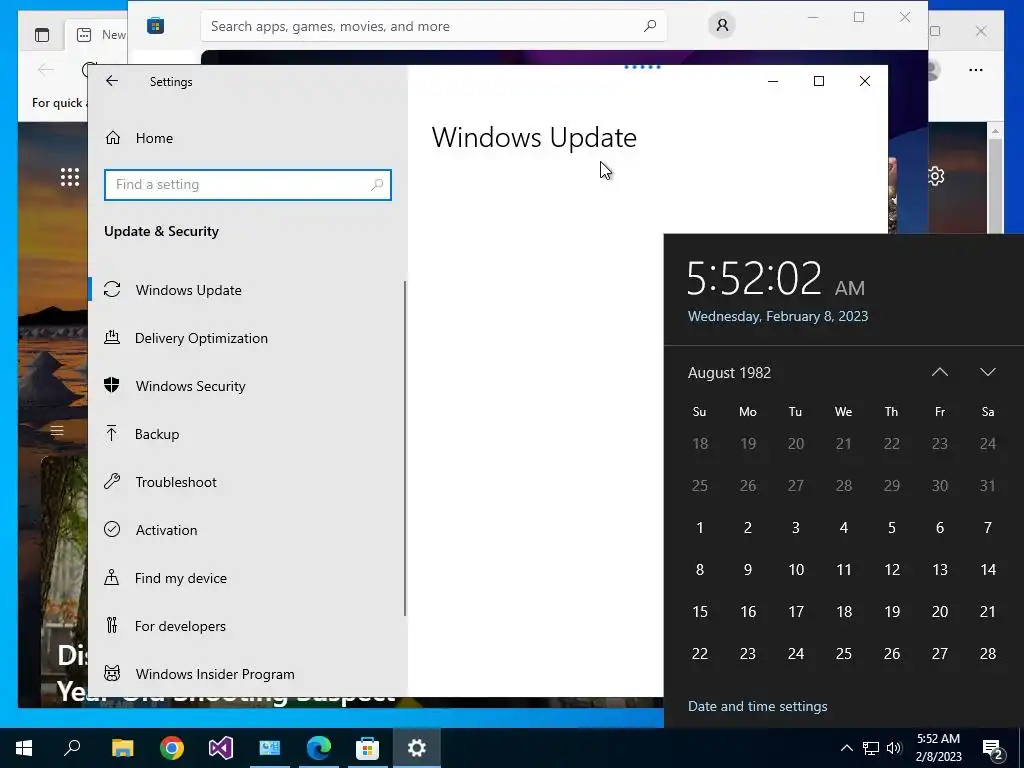Select greyed July 18 in the calendar
Viewport: 1024px width, 768px height.
coord(699,444)
